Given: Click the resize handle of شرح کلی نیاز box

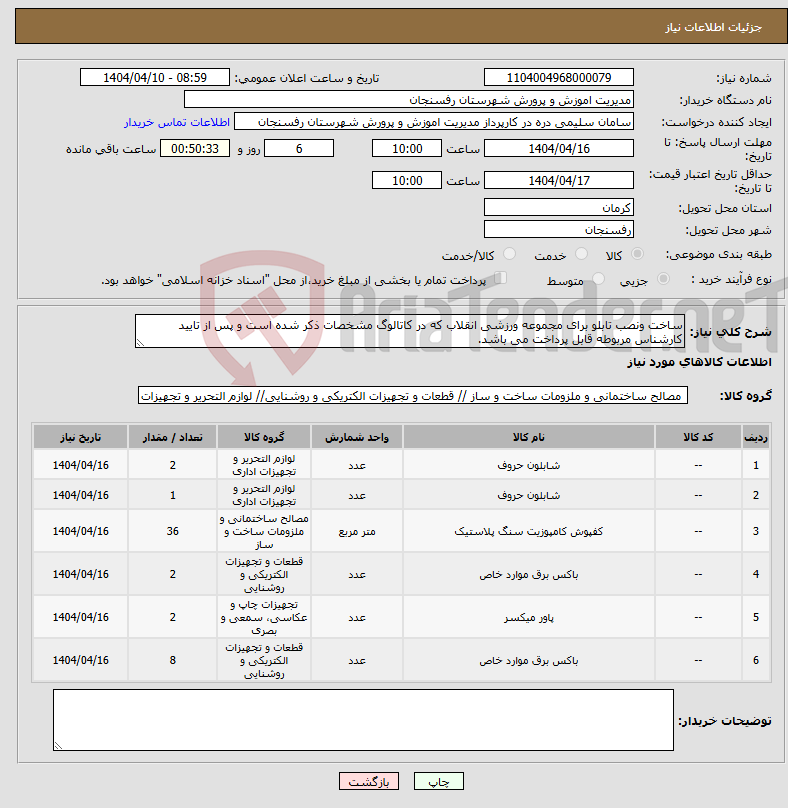Looking at the screenshot, I should point(140,343).
